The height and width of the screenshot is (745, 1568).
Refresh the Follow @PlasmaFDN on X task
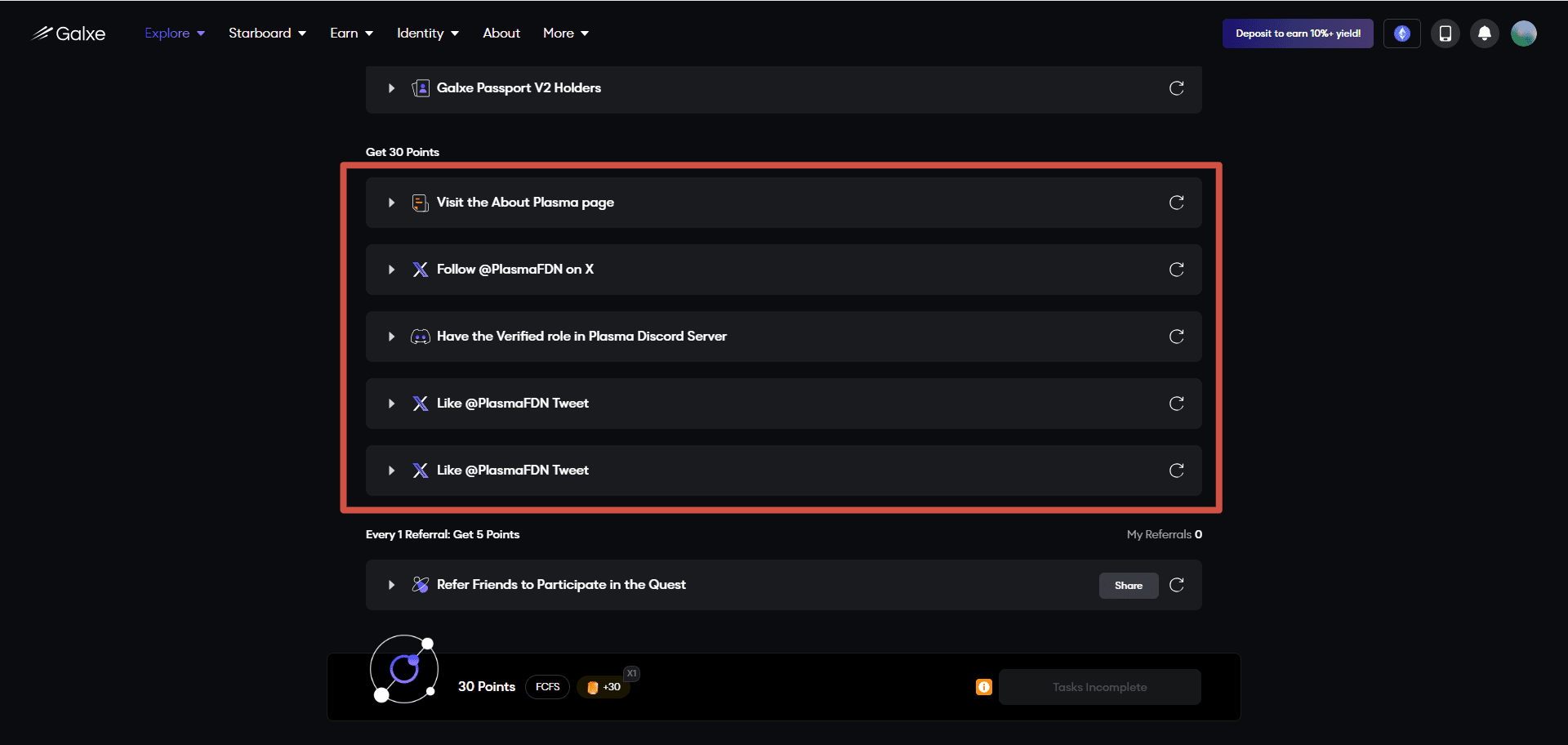pyautogui.click(x=1176, y=270)
